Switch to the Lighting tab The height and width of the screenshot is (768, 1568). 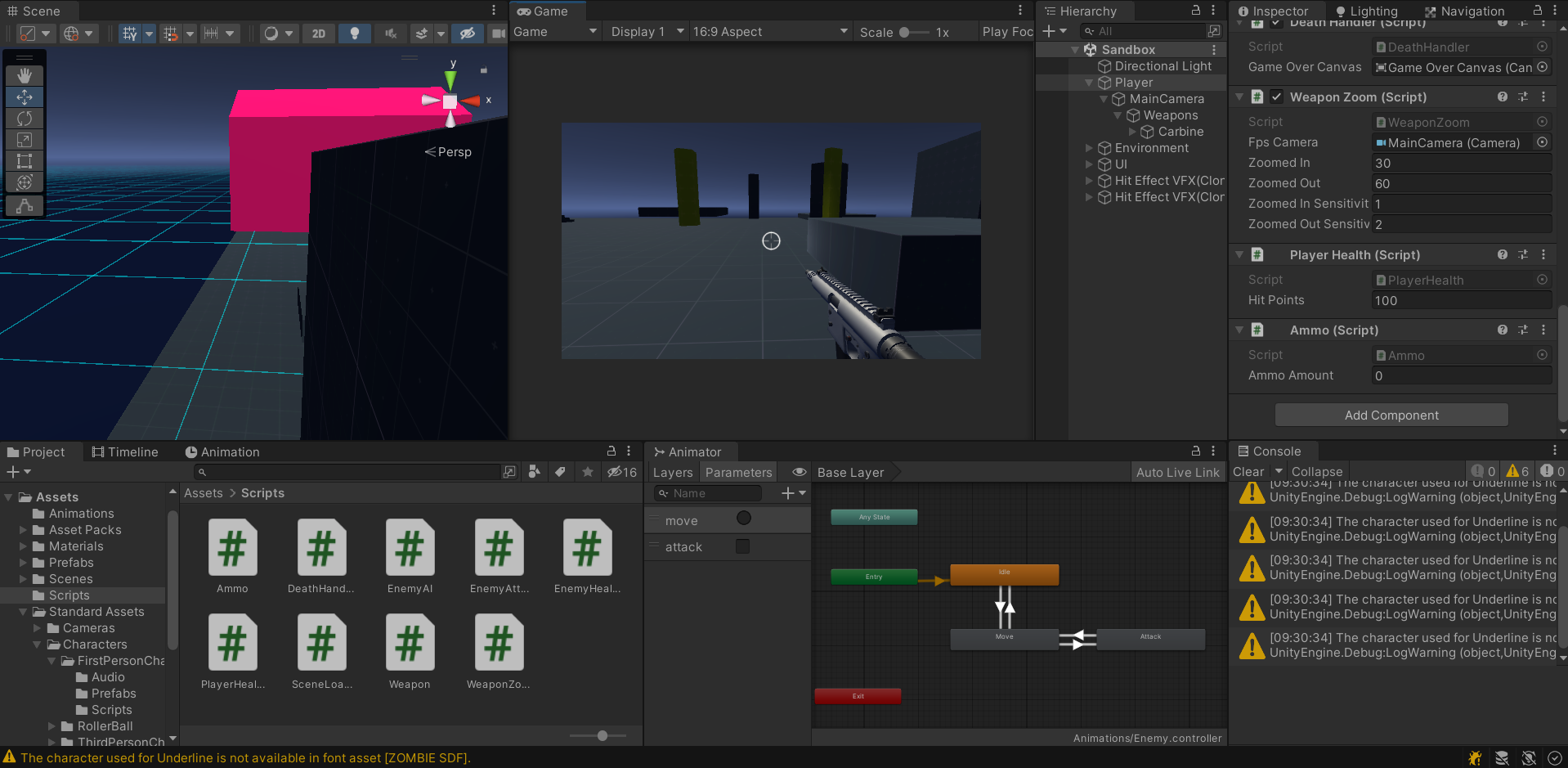coord(1366,11)
